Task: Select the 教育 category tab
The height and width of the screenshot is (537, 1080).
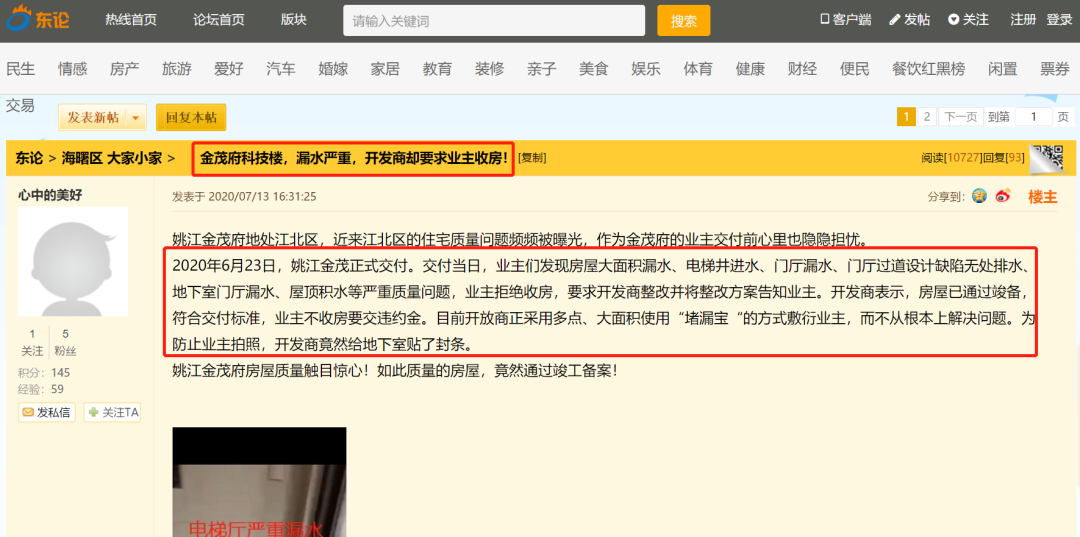Action: tap(437, 69)
